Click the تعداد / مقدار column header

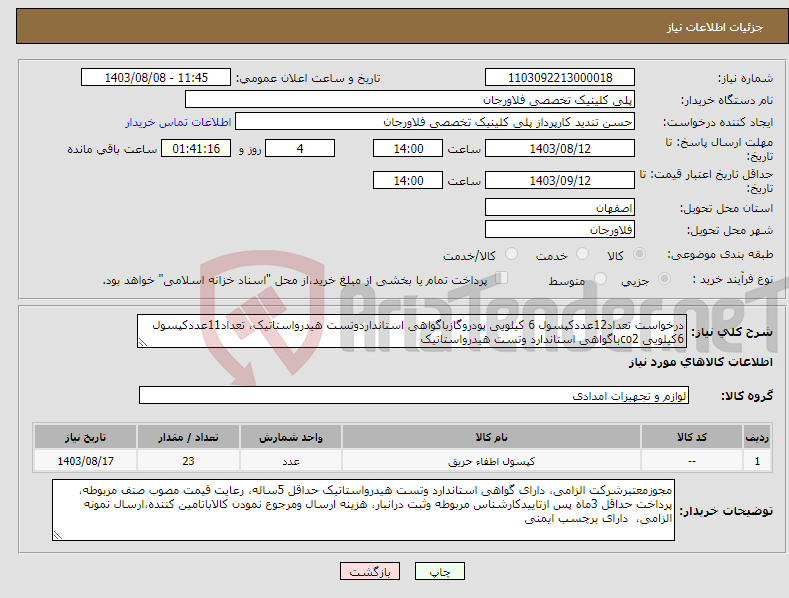pos(188,437)
